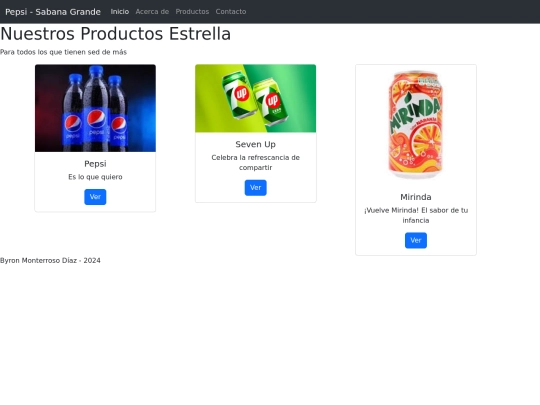This screenshot has height=405, width=540.
Task: Select the Pepsi card title
Action: coord(95,164)
